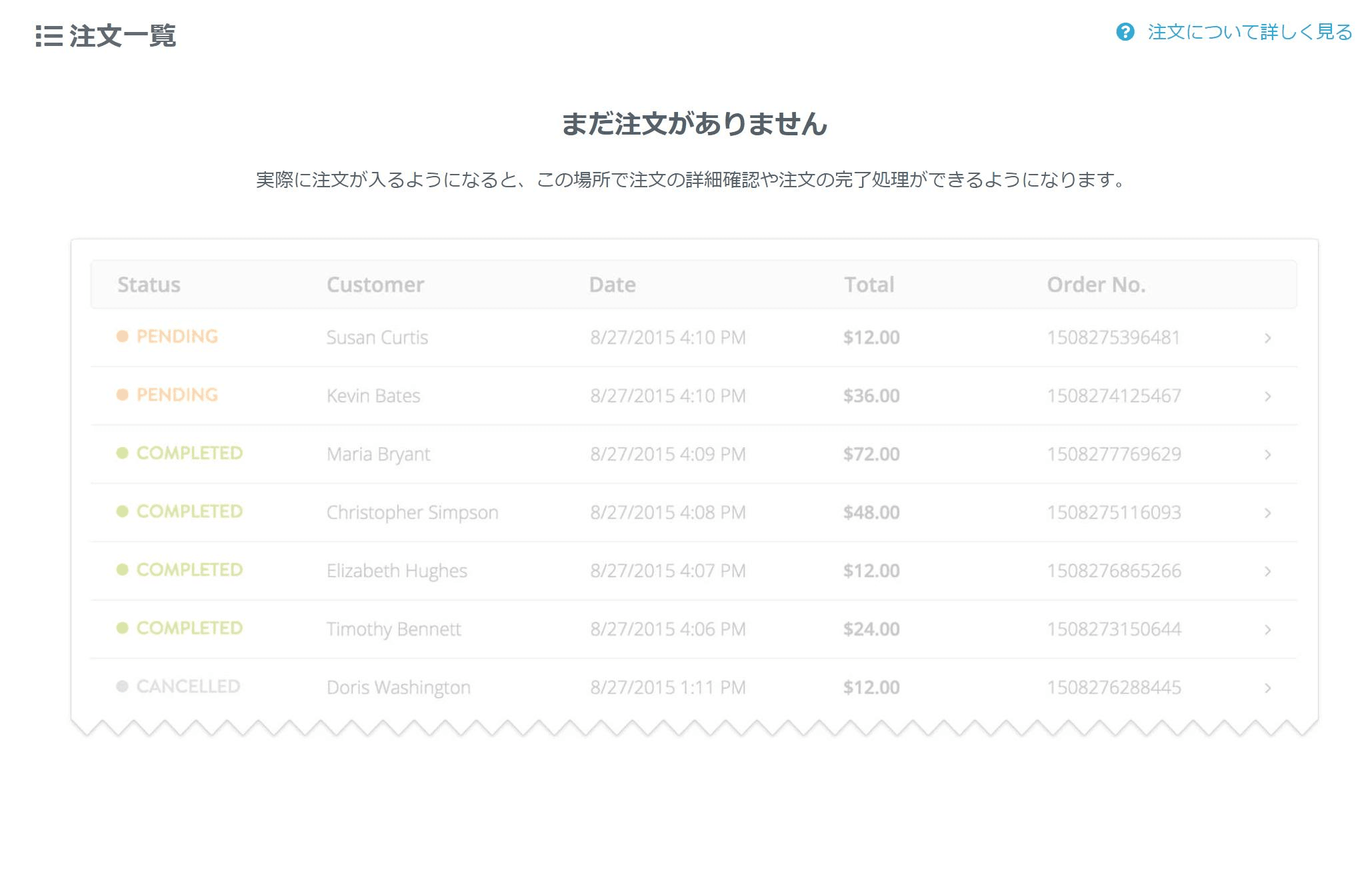Screen dimensions: 1372x885
Task: Click the Date column header
Action: pos(612,285)
